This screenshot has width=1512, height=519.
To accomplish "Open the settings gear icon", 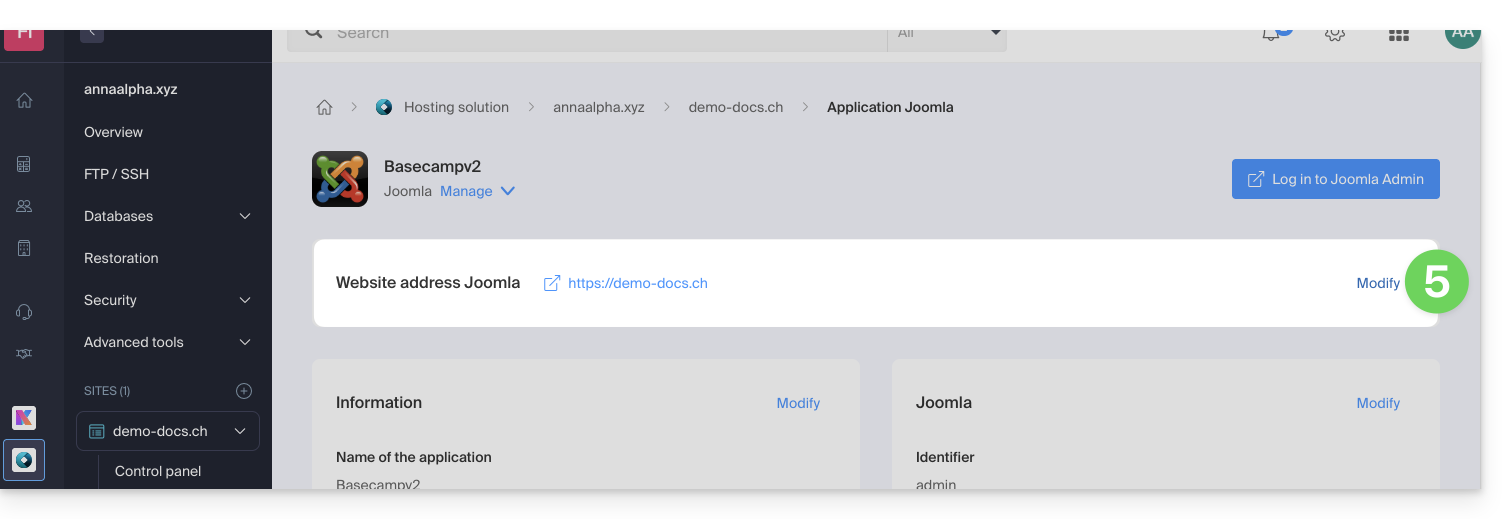I will point(1334,34).
